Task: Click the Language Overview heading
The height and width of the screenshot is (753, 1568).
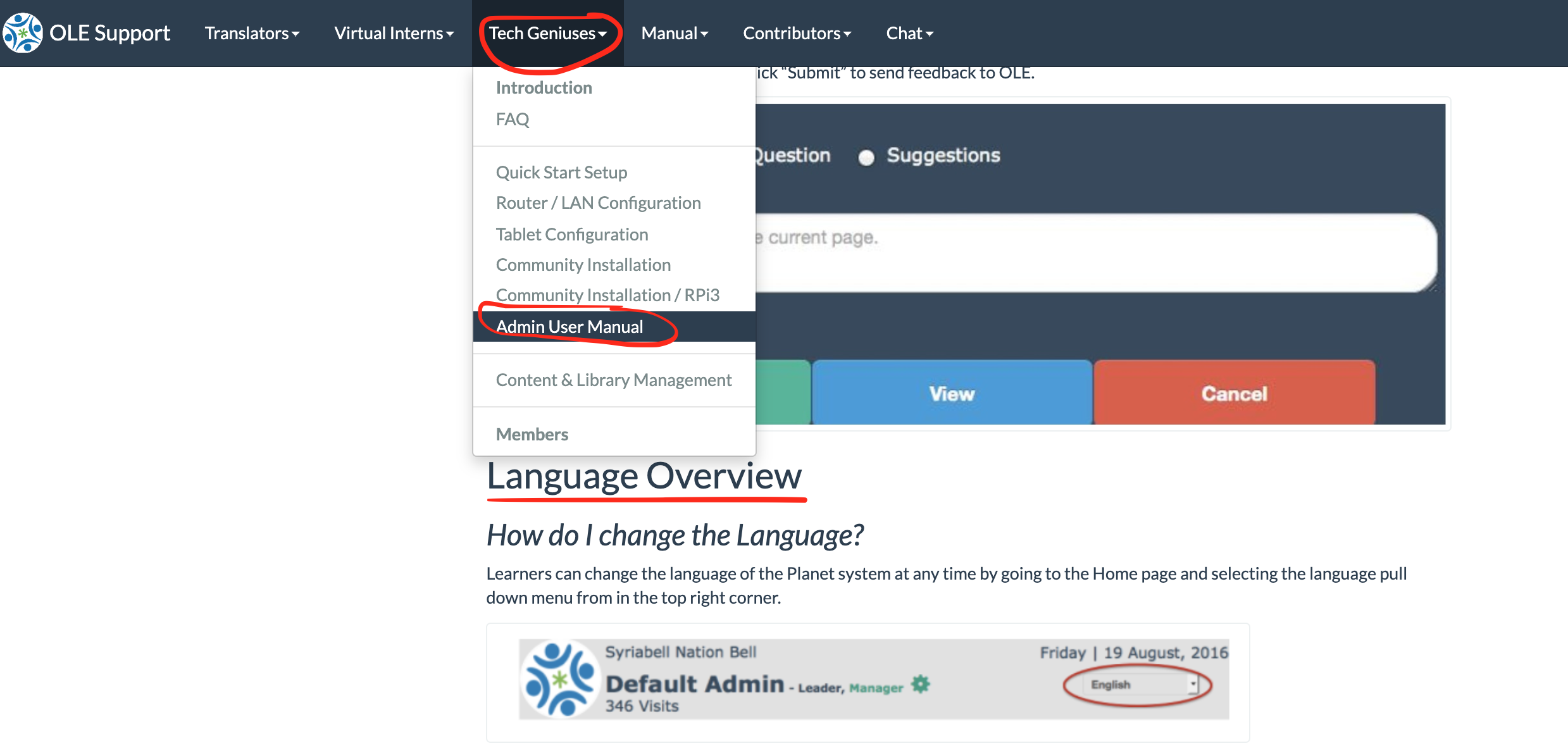Action: (x=644, y=476)
